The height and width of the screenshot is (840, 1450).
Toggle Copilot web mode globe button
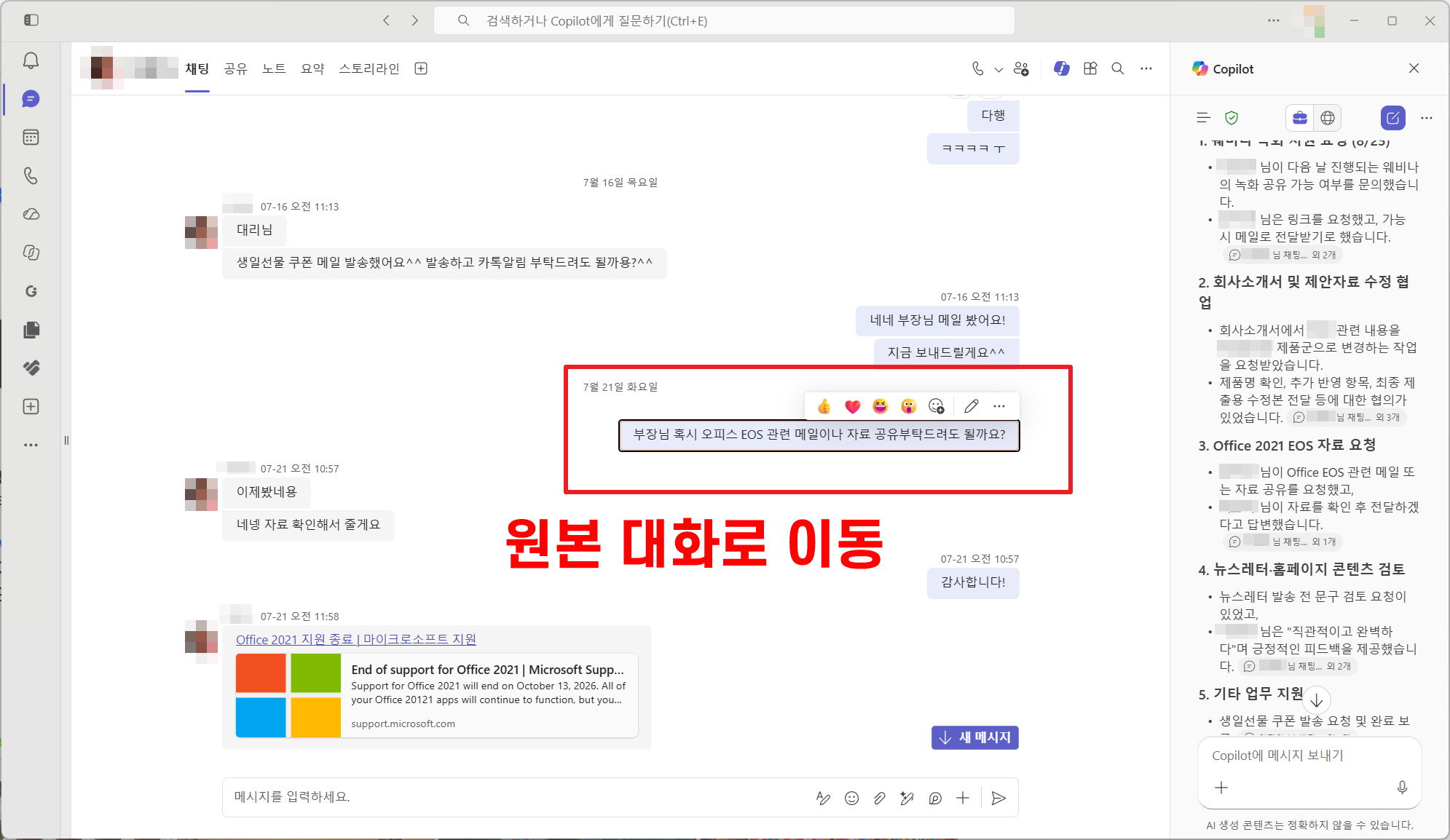1328,118
